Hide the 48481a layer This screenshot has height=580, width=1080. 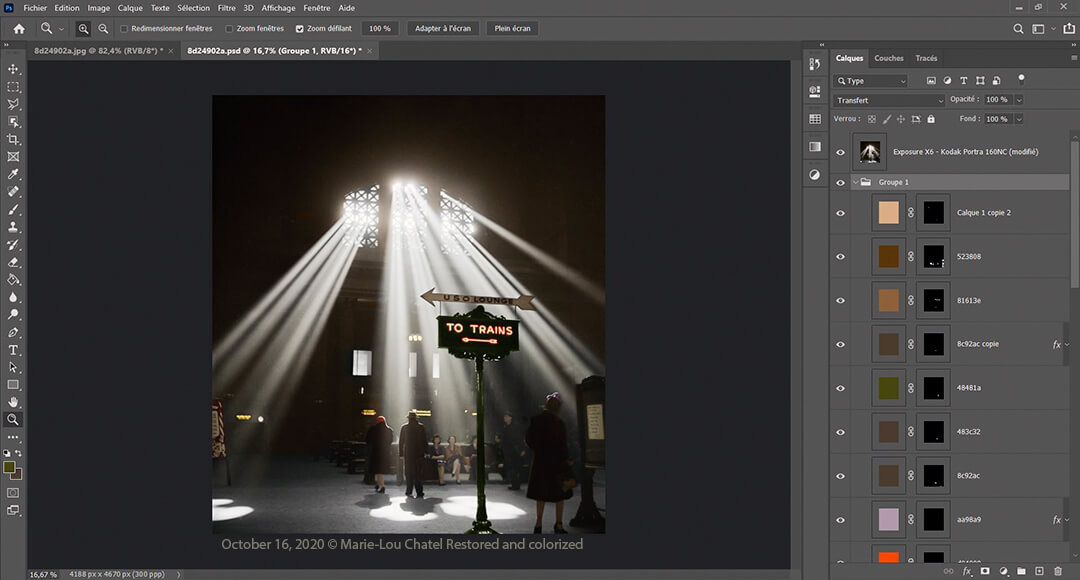tap(840, 388)
